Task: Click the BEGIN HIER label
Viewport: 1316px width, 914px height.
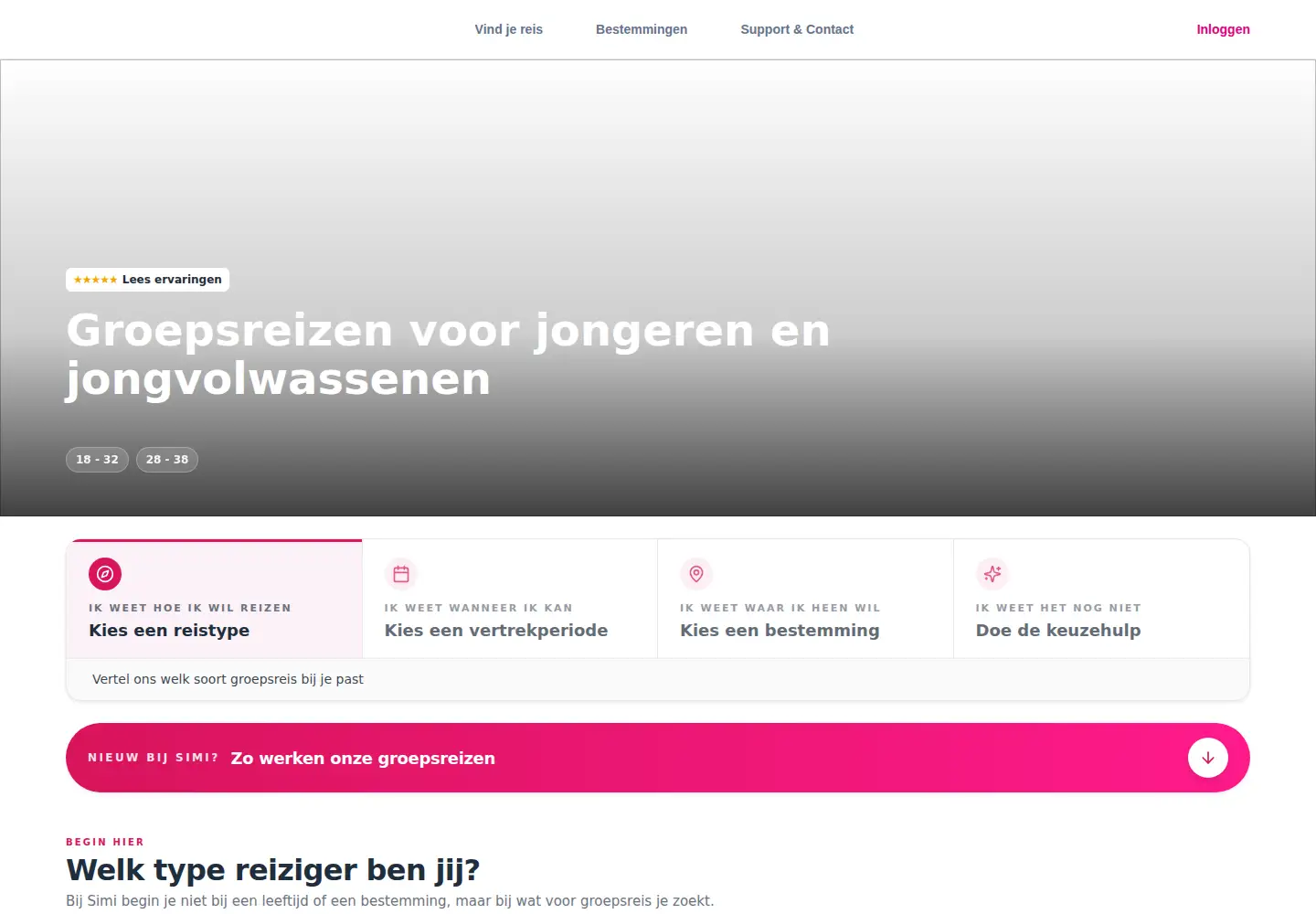Action: coord(105,842)
